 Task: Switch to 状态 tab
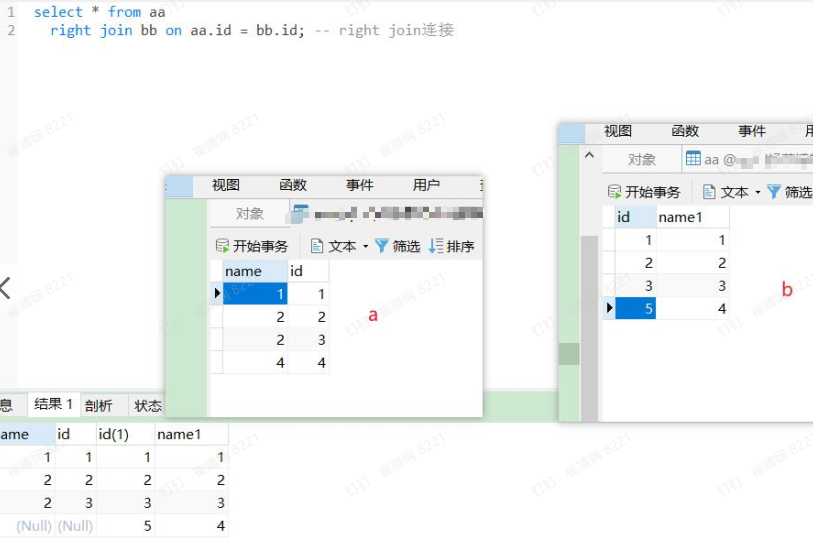point(148,406)
